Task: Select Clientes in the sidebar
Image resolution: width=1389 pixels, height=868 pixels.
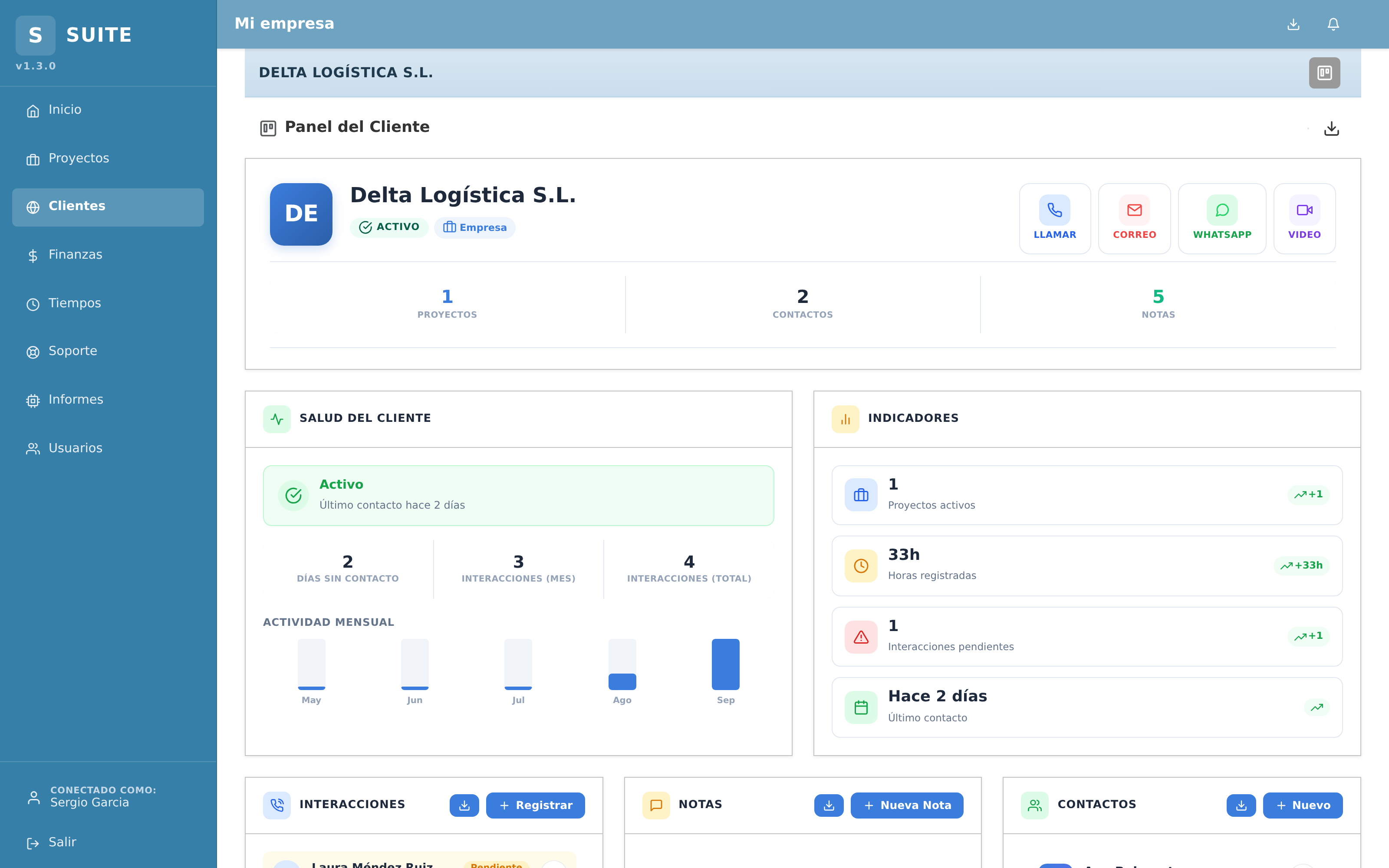Action: (108, 207)
